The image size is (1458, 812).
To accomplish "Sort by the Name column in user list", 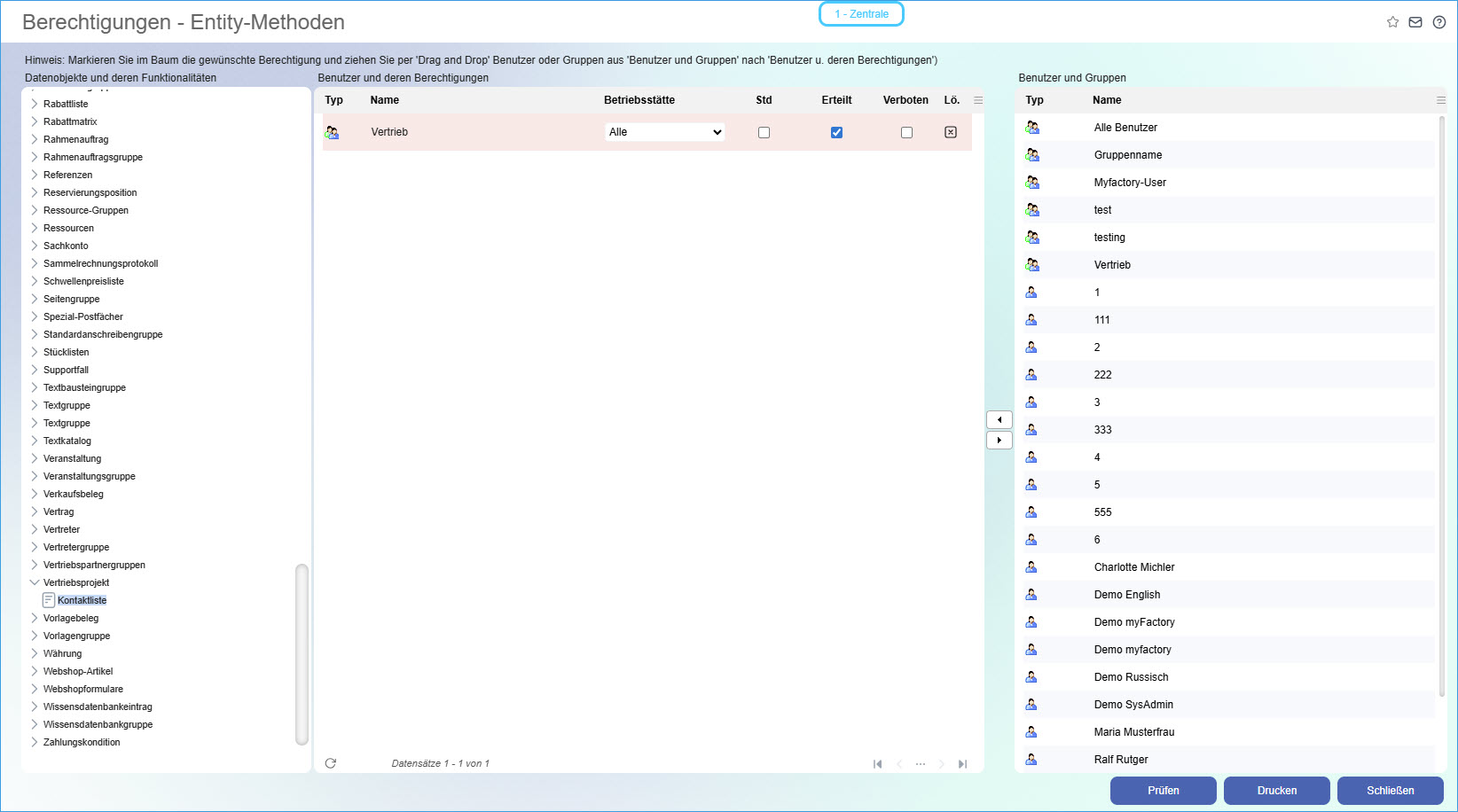I will click(1107, 100).
